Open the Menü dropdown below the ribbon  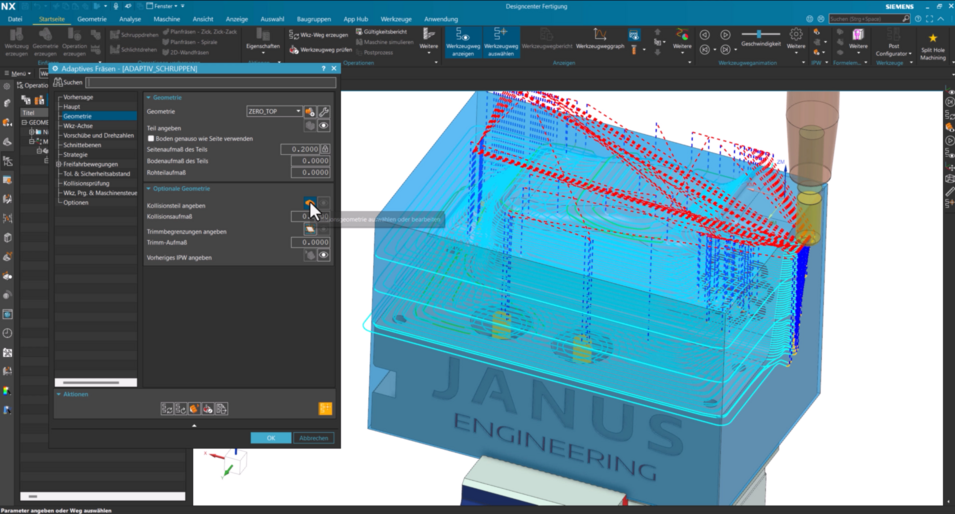[x=17, y=74]
